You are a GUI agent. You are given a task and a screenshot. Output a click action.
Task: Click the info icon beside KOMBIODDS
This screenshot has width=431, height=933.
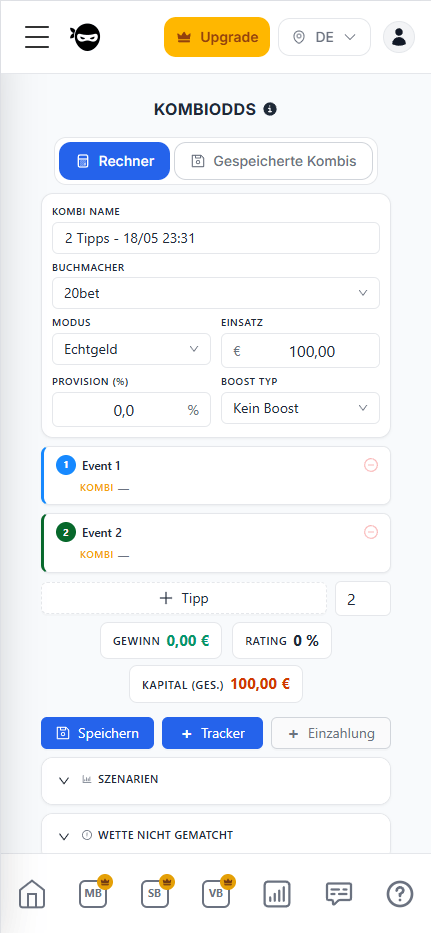tap(270, 109)
